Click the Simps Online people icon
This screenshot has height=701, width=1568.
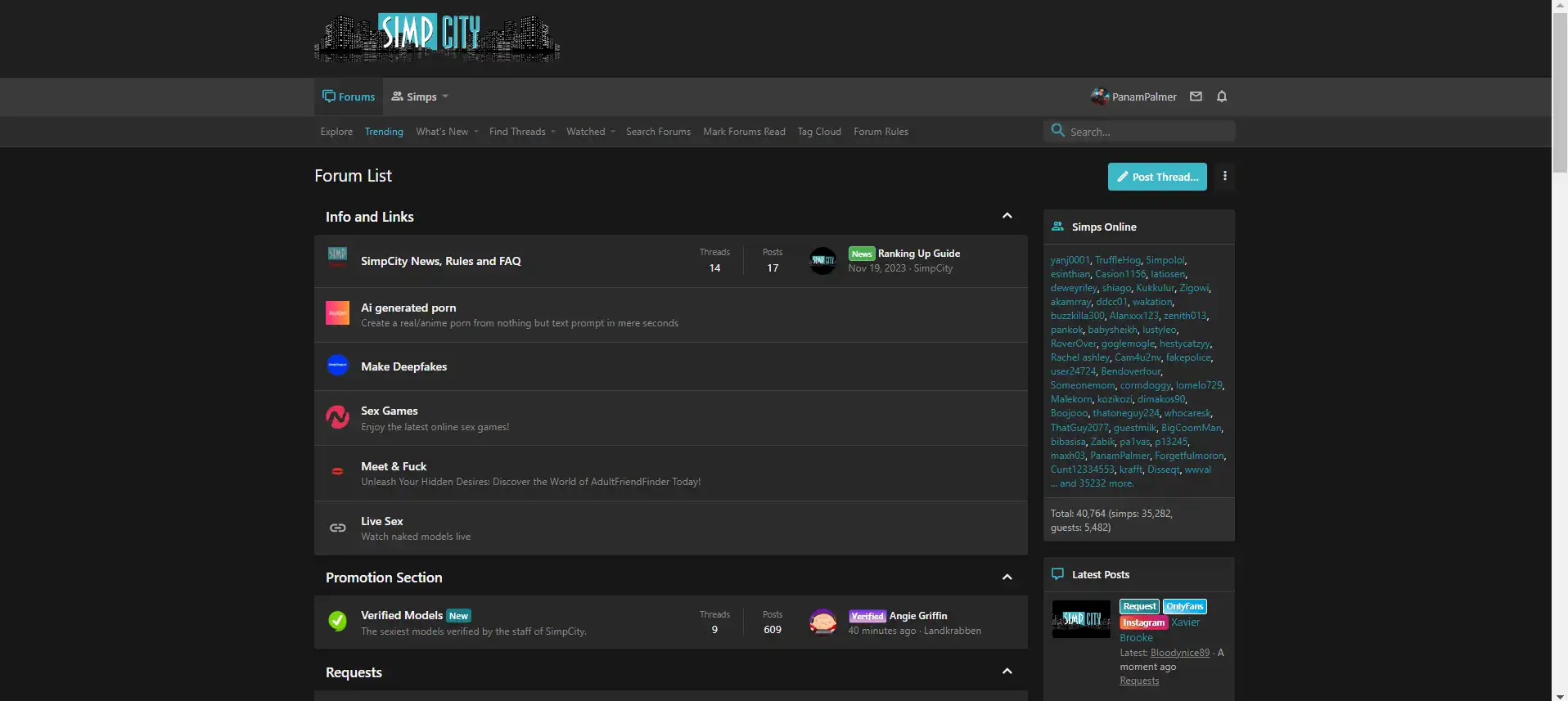click(1057, 227)
